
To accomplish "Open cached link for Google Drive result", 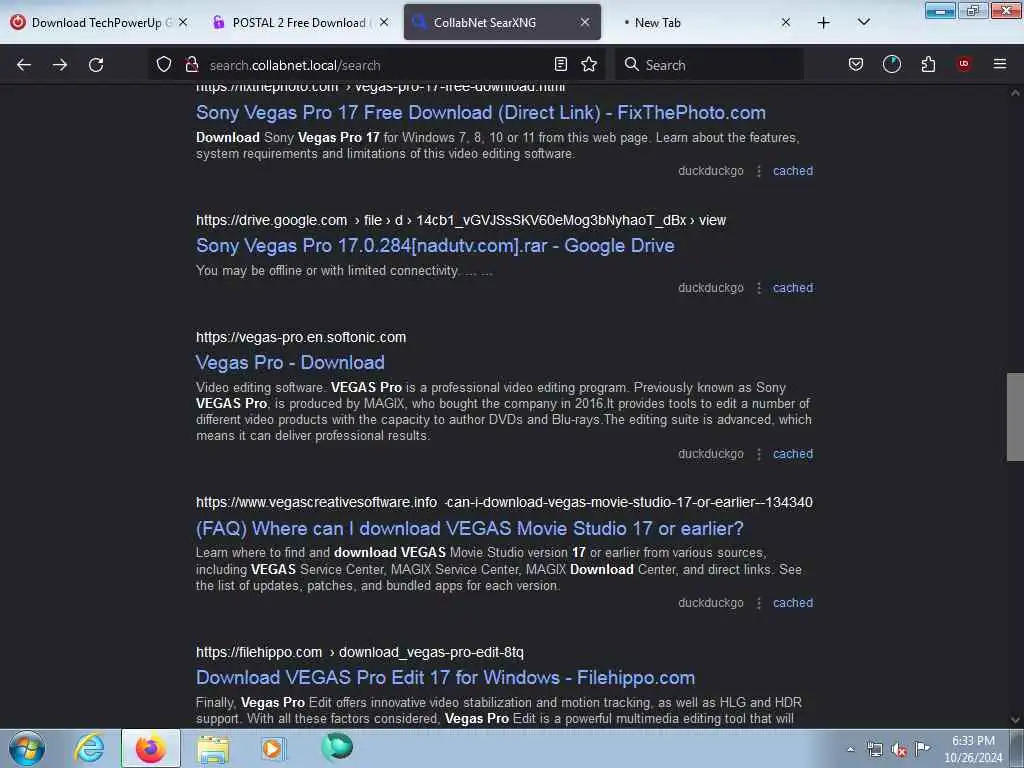I will pyautogui.click(x=793, y=288).
